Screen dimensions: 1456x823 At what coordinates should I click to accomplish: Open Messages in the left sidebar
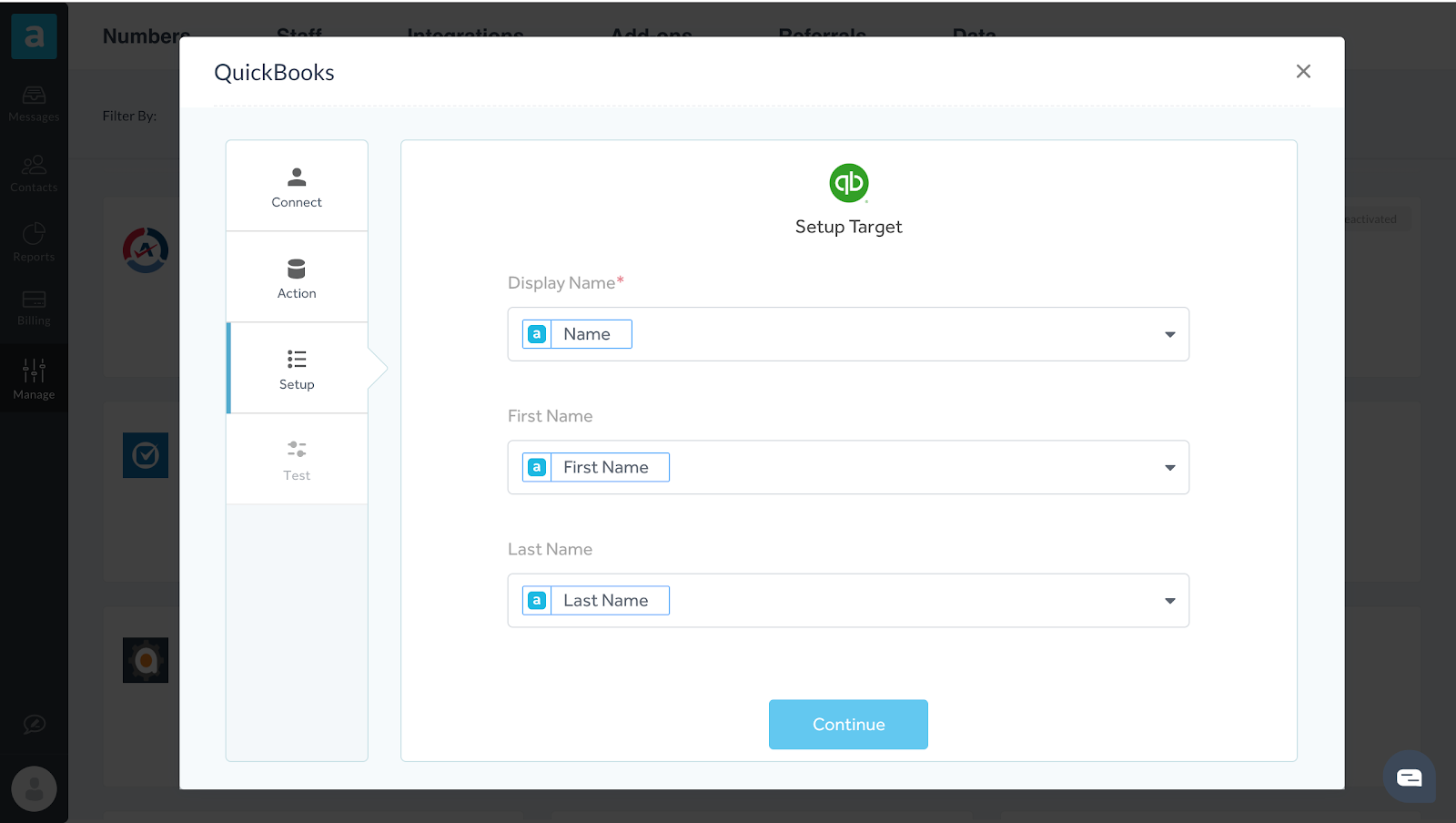point(34,104)
